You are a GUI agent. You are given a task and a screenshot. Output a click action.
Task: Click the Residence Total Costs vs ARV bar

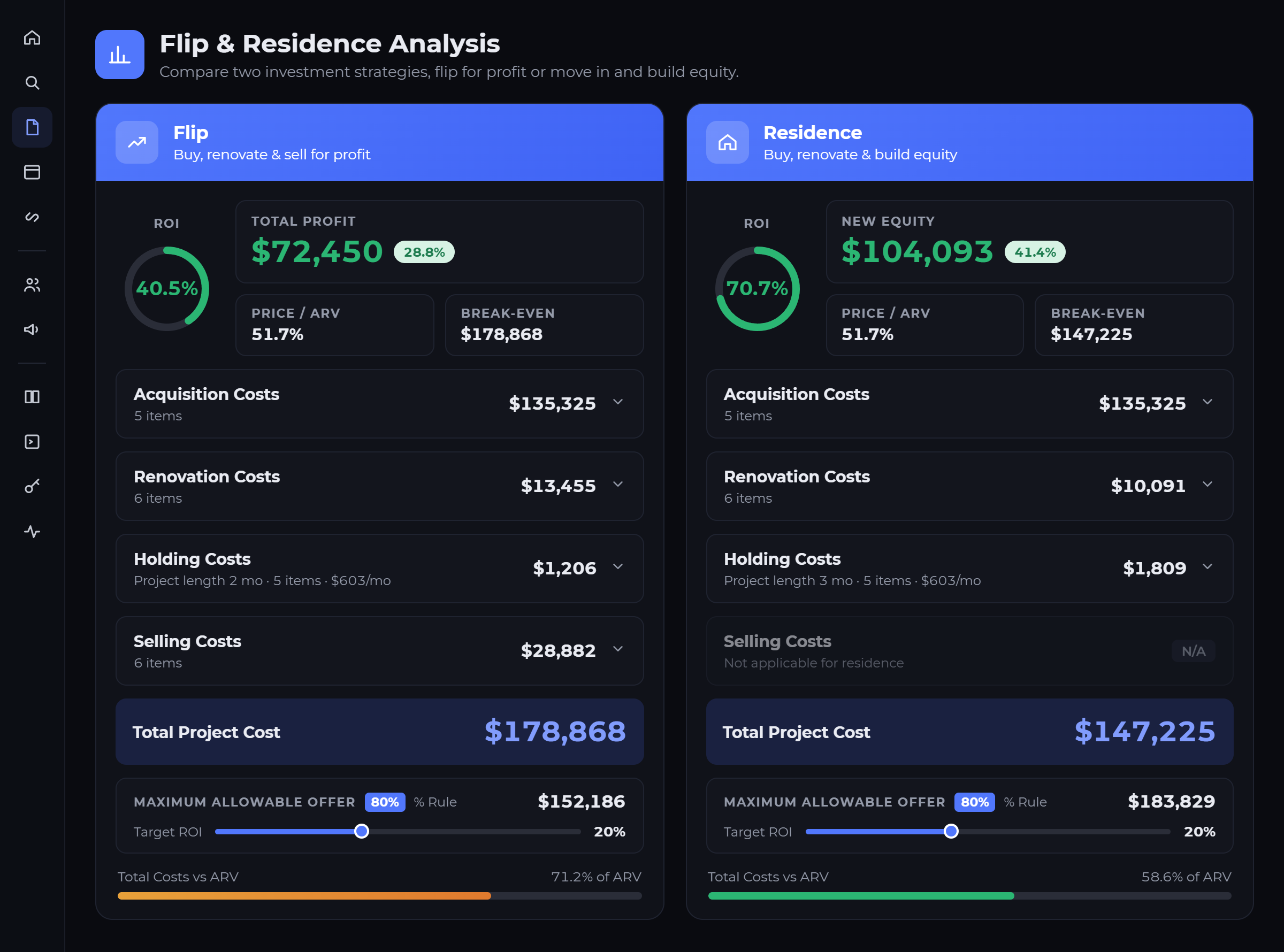pos(969,895)
